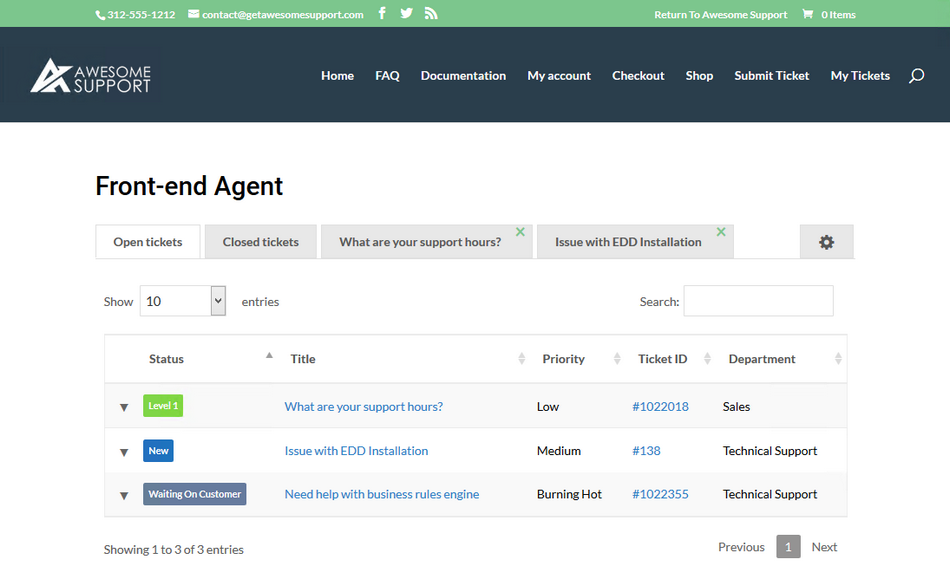Expand the Level 1 ticket row

click(124, 407)
